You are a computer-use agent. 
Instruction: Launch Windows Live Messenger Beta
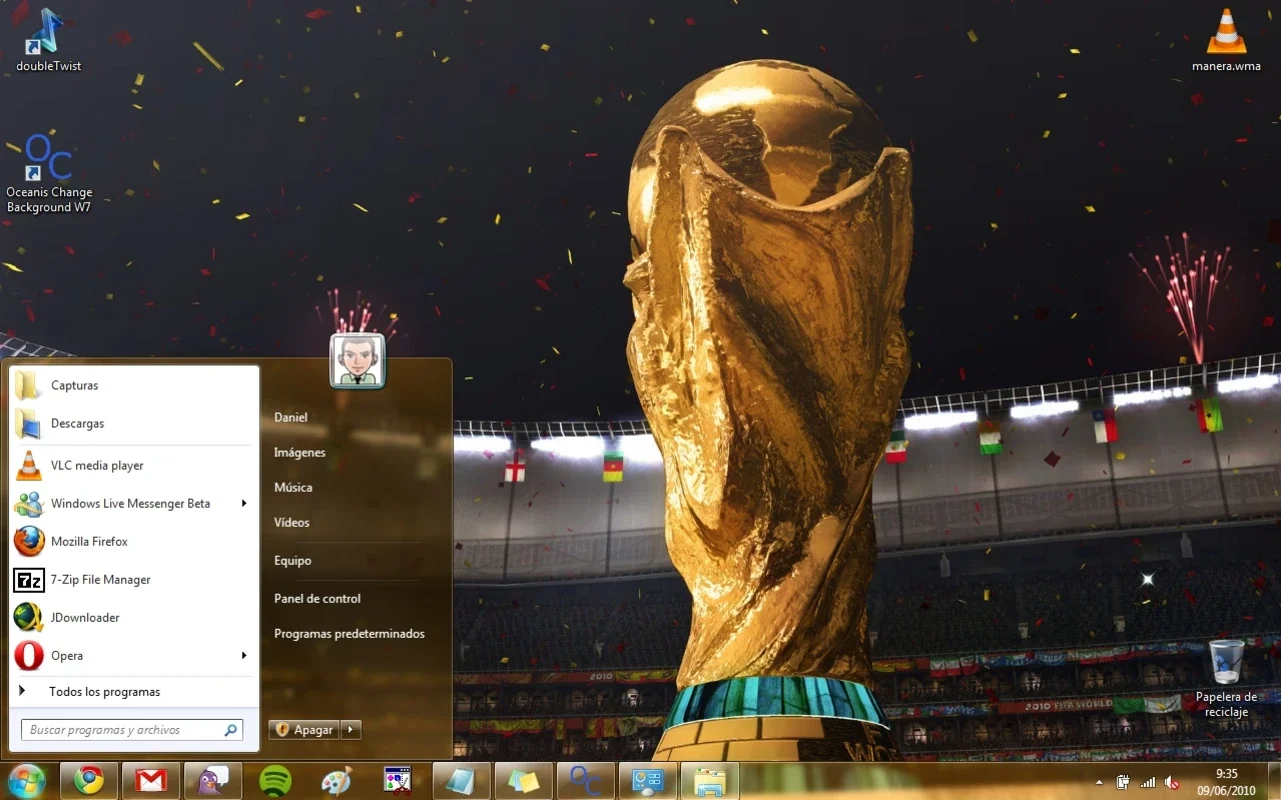pyautogui.click(x=134, y=503)
